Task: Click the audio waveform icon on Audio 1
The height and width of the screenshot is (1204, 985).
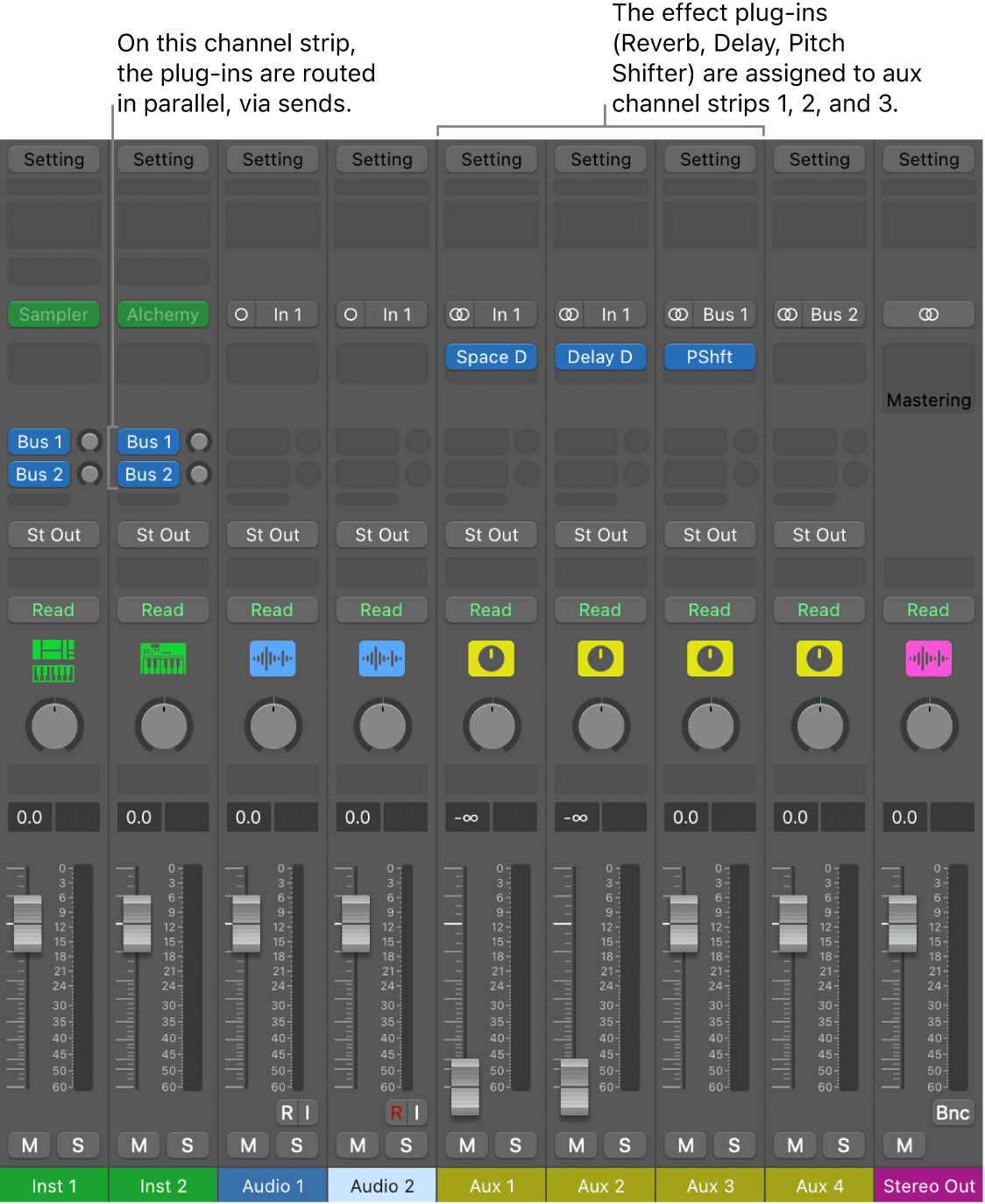Action: (272, 658)
